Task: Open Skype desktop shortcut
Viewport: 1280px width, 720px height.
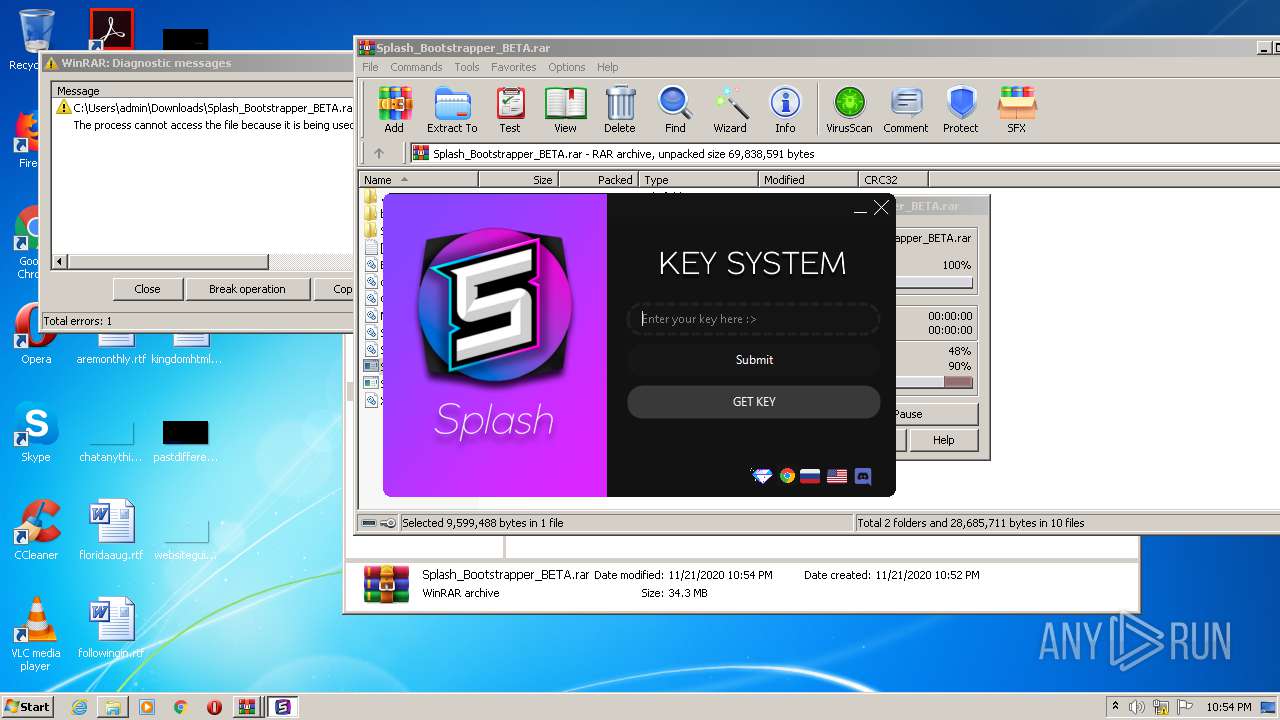Action: click(x=35, y=432)
